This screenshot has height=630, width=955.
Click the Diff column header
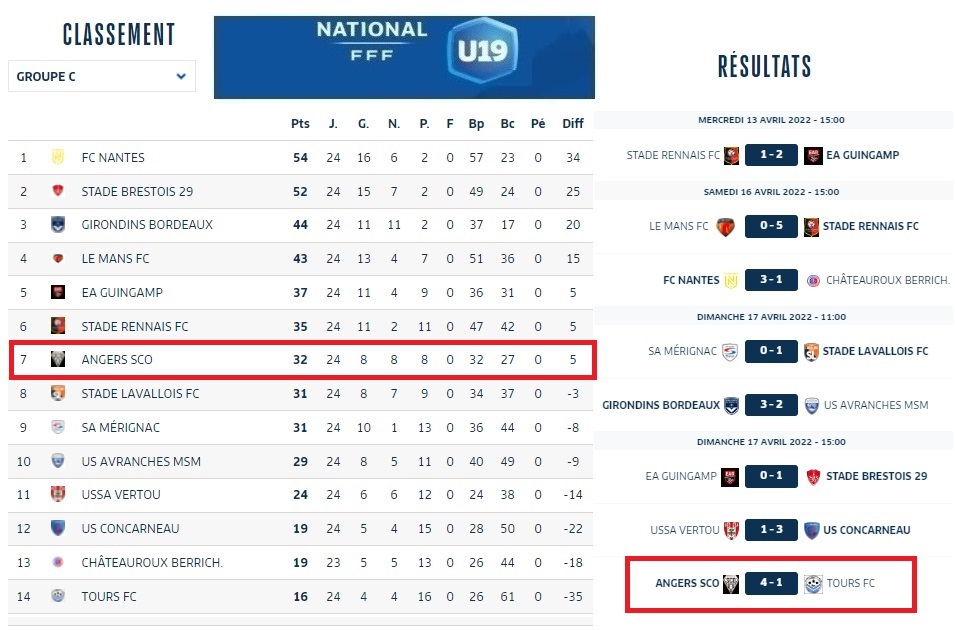[x=572, y=124]
